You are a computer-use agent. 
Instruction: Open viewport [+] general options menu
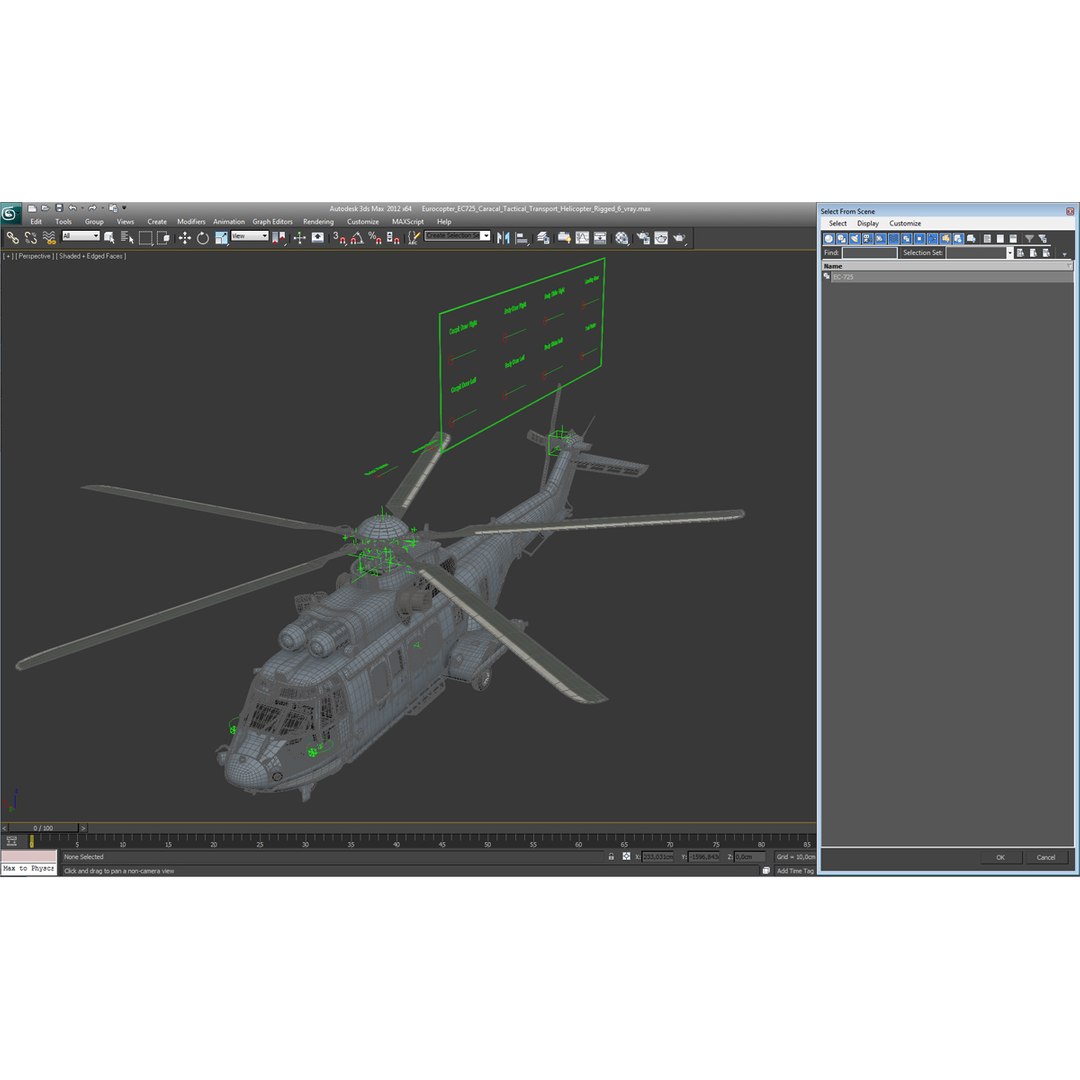click(x=8, y=256)
